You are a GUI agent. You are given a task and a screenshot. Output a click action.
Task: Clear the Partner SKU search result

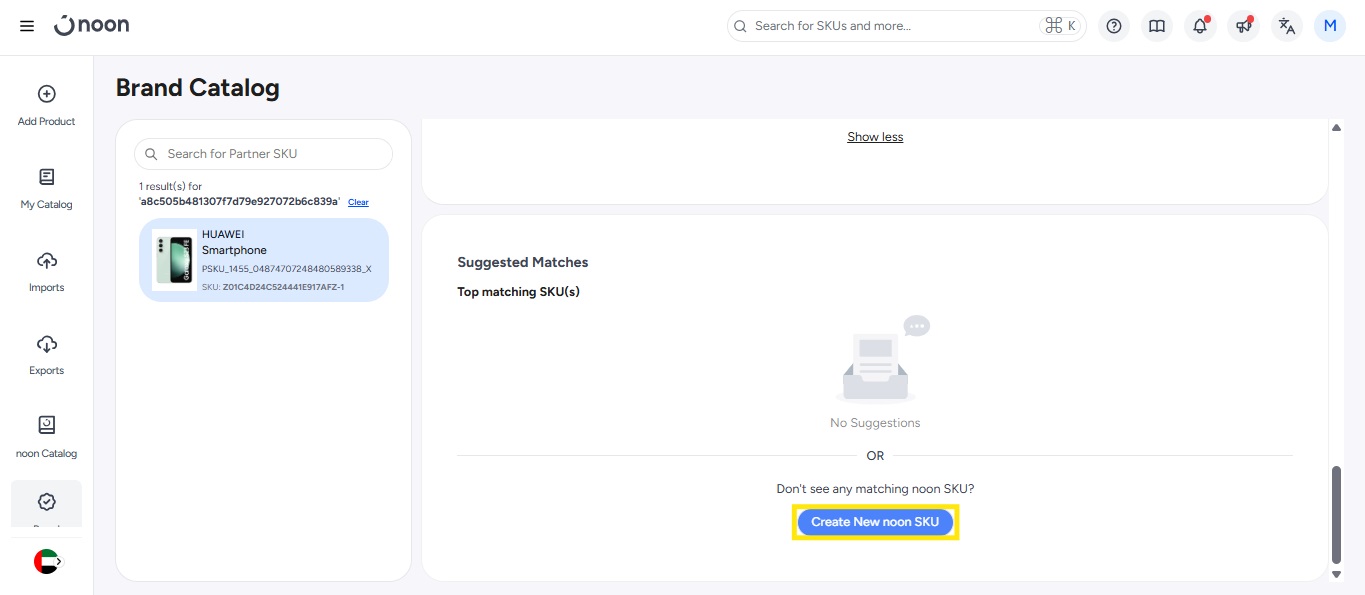pyautogui.click(x=358, y=202)
